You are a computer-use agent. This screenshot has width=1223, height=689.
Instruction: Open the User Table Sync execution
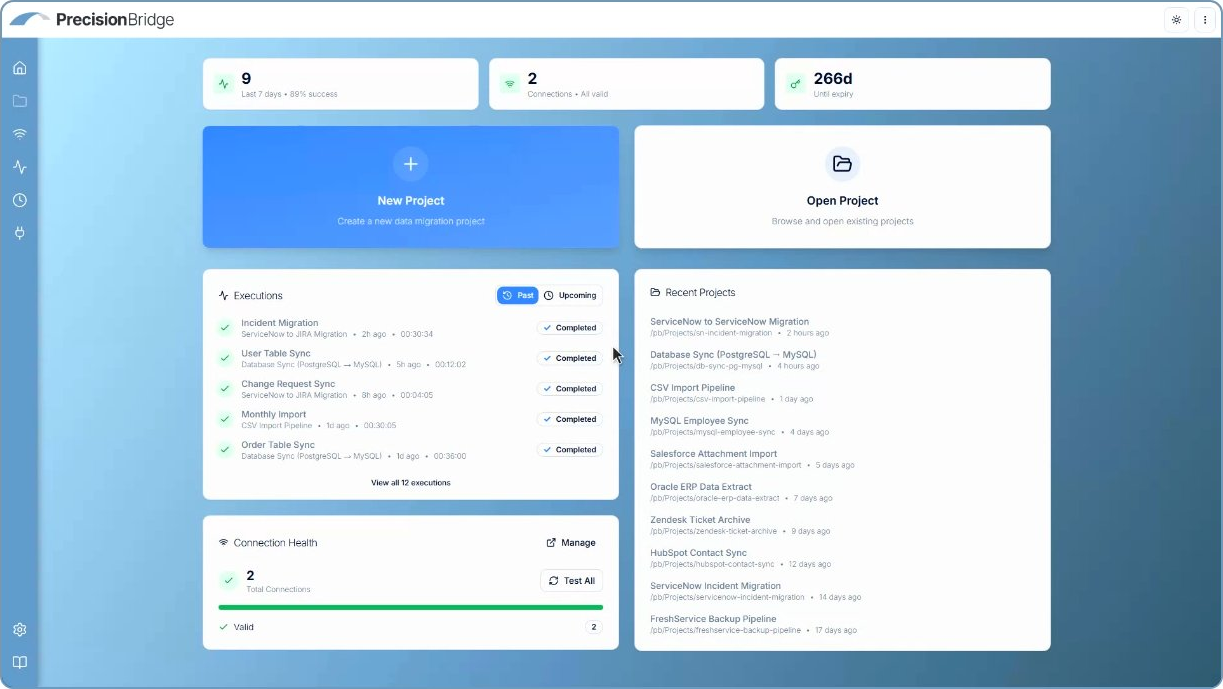(410, 358)
